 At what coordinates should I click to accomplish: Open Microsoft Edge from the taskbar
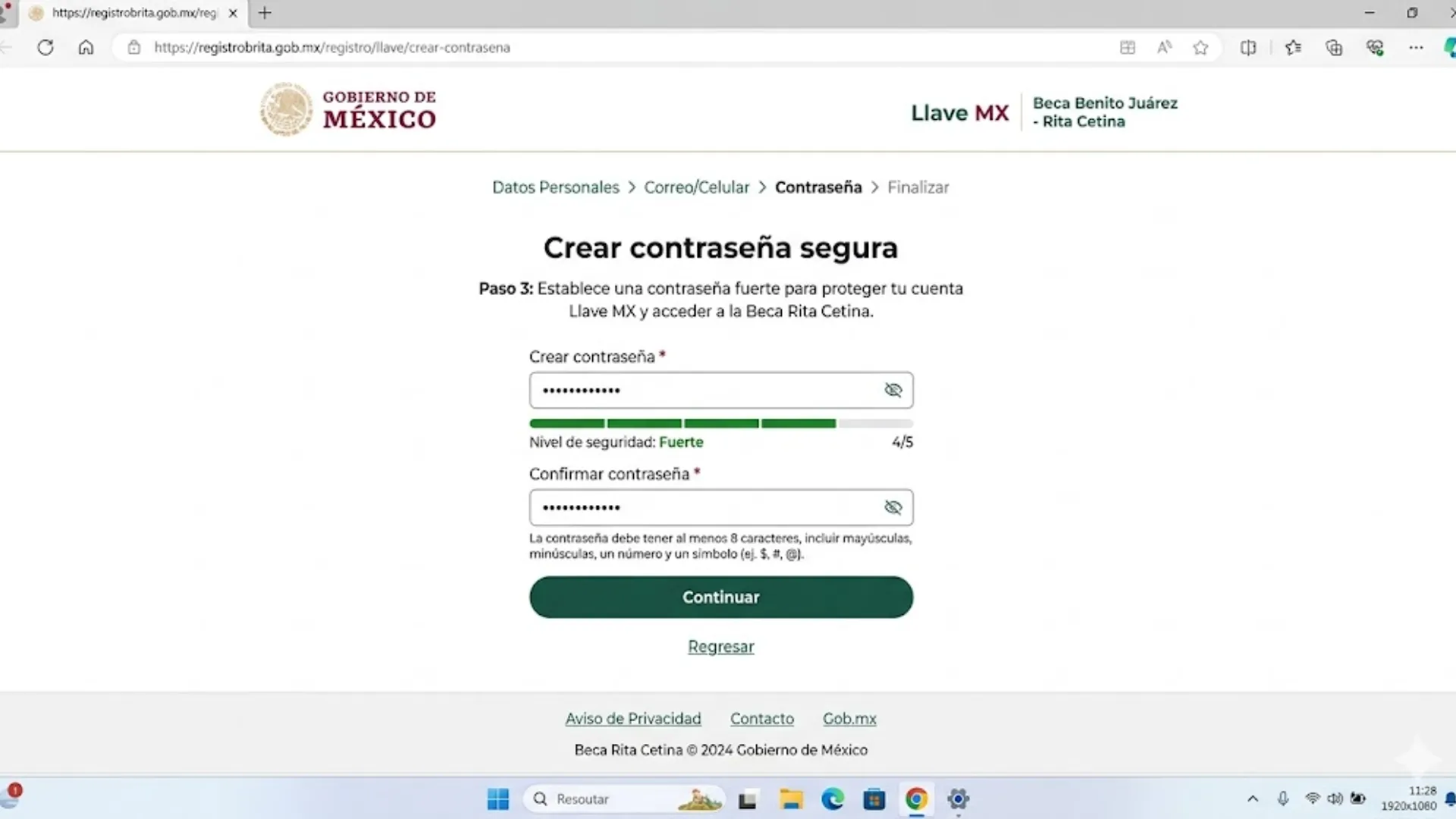pyautogui.click(x=833, y=799)
